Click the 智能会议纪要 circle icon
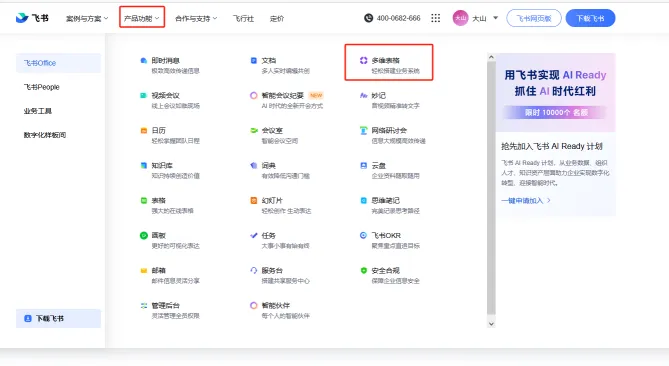 (x=254, y=96)
